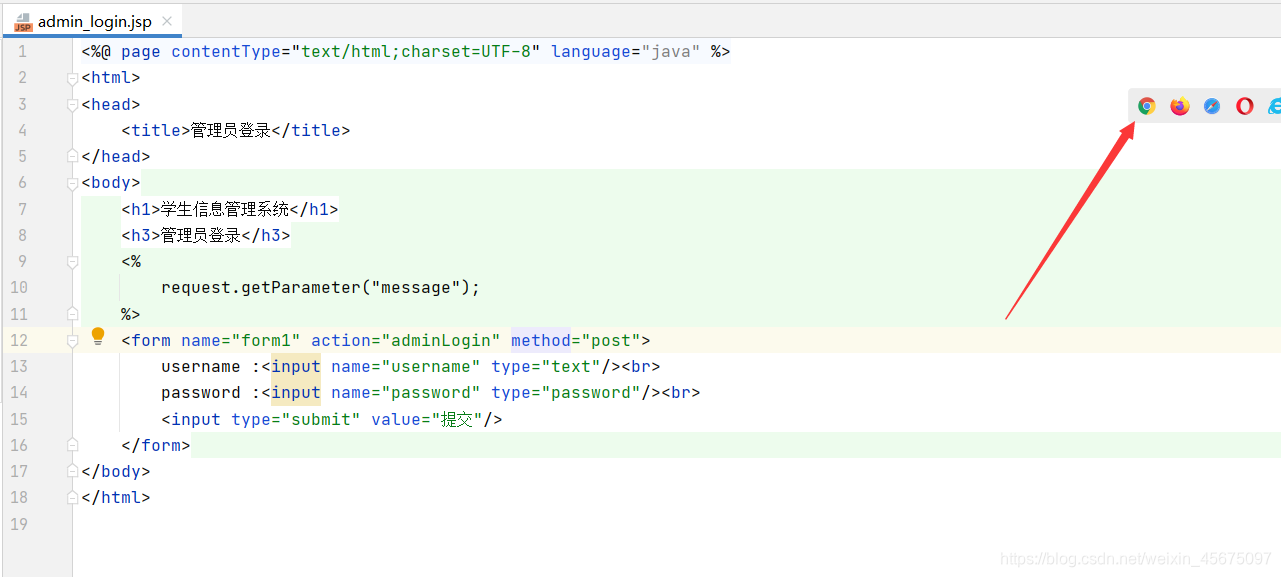Screen dimensions: 1281x577
Task: Open page in Chrome browser
Action: pyautogui.click(x=1147, y=106)
